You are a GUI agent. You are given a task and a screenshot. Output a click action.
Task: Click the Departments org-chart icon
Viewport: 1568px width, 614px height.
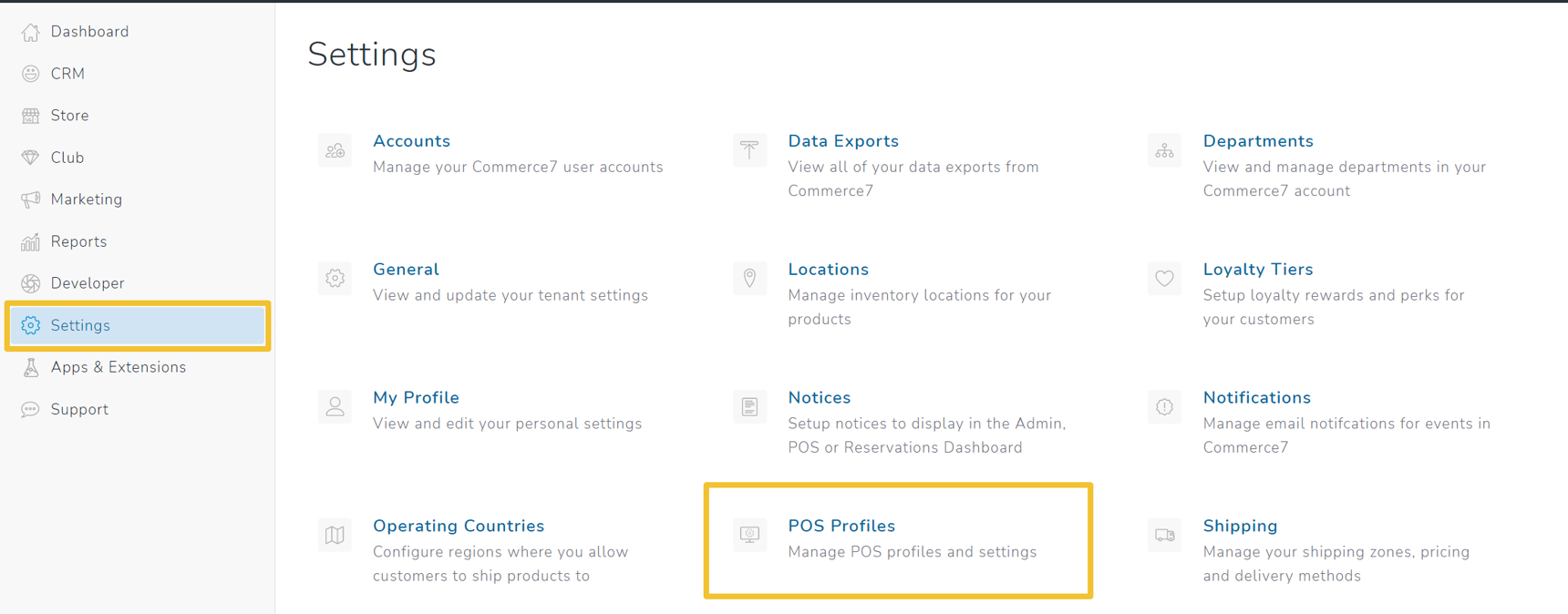[x=1164, y=150]
